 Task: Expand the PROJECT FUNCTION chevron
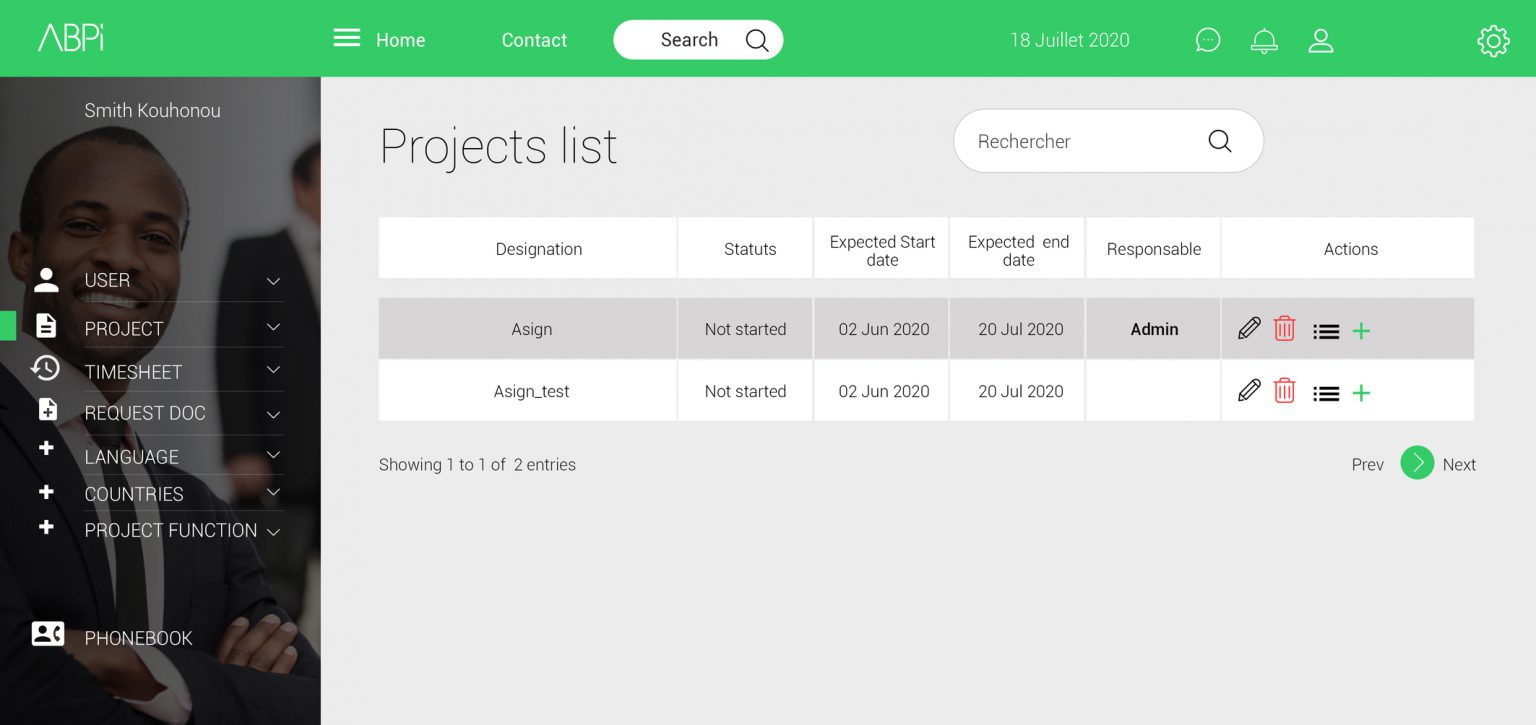[273, 531]
